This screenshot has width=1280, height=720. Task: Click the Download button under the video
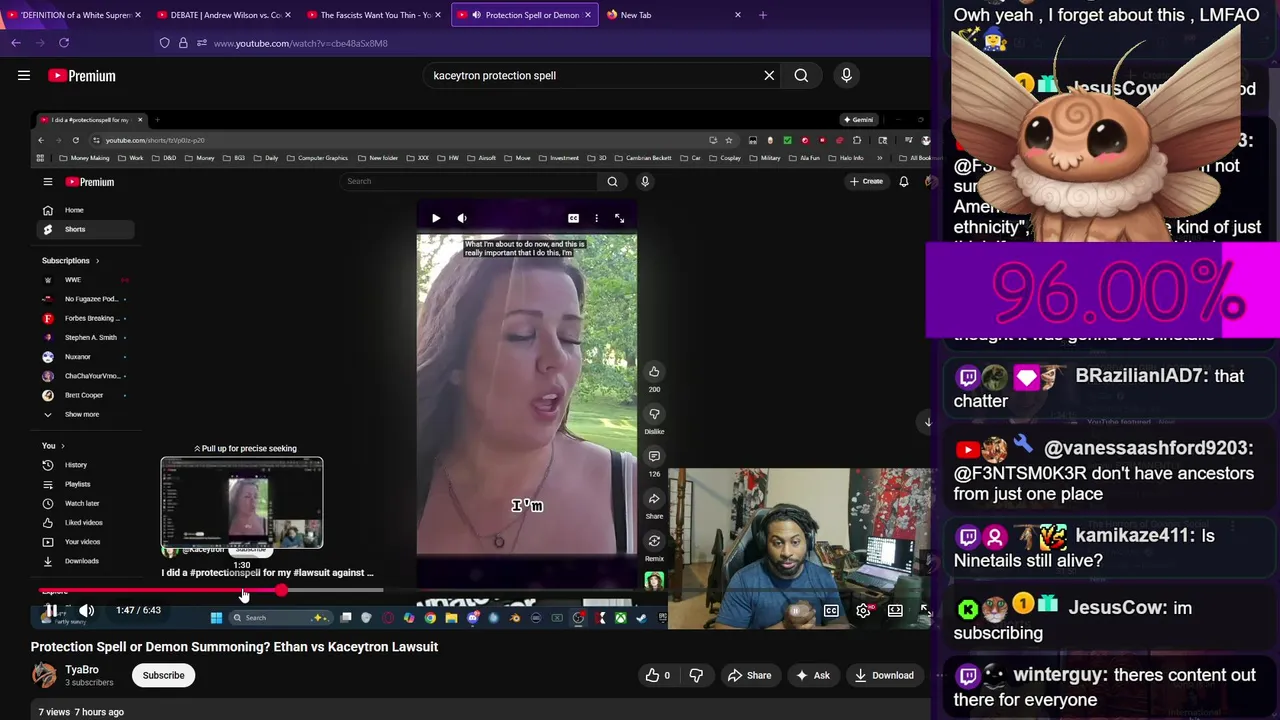[883, 675]
